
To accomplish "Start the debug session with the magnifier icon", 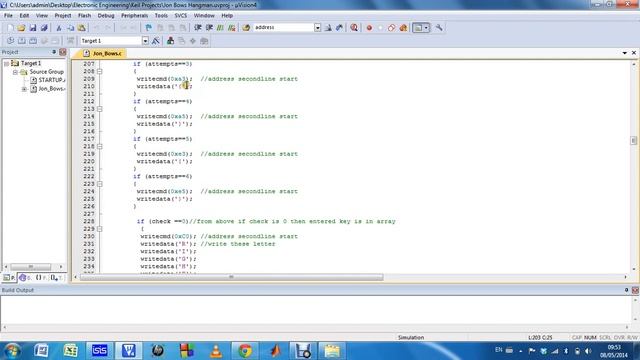I will pyautogui.click(x=354, y=28).
